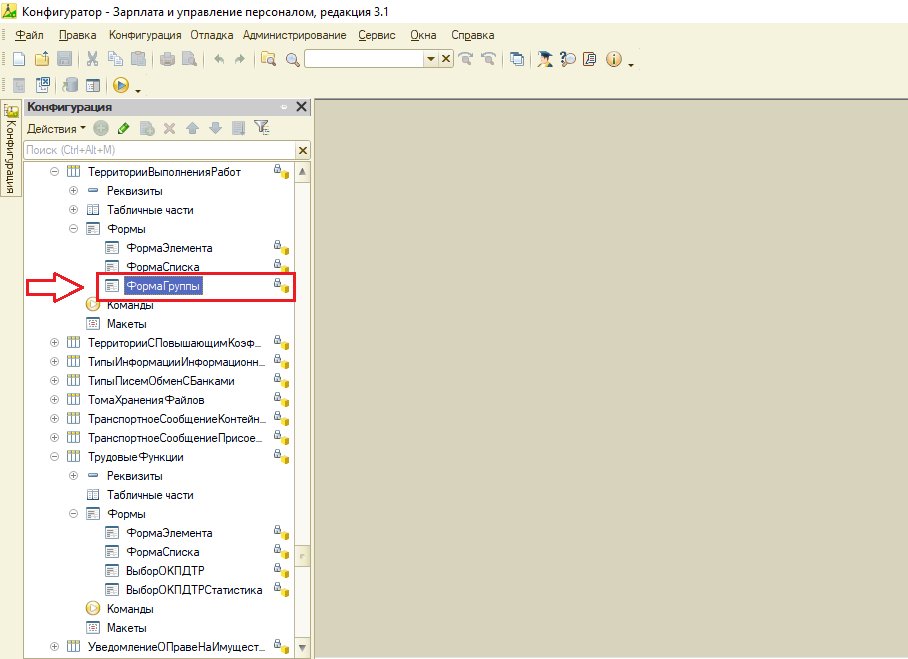The height and width of the screenshot is (659, 908).
Task: Click the configuration window icon next to database icon
Action: coord(93,86)
